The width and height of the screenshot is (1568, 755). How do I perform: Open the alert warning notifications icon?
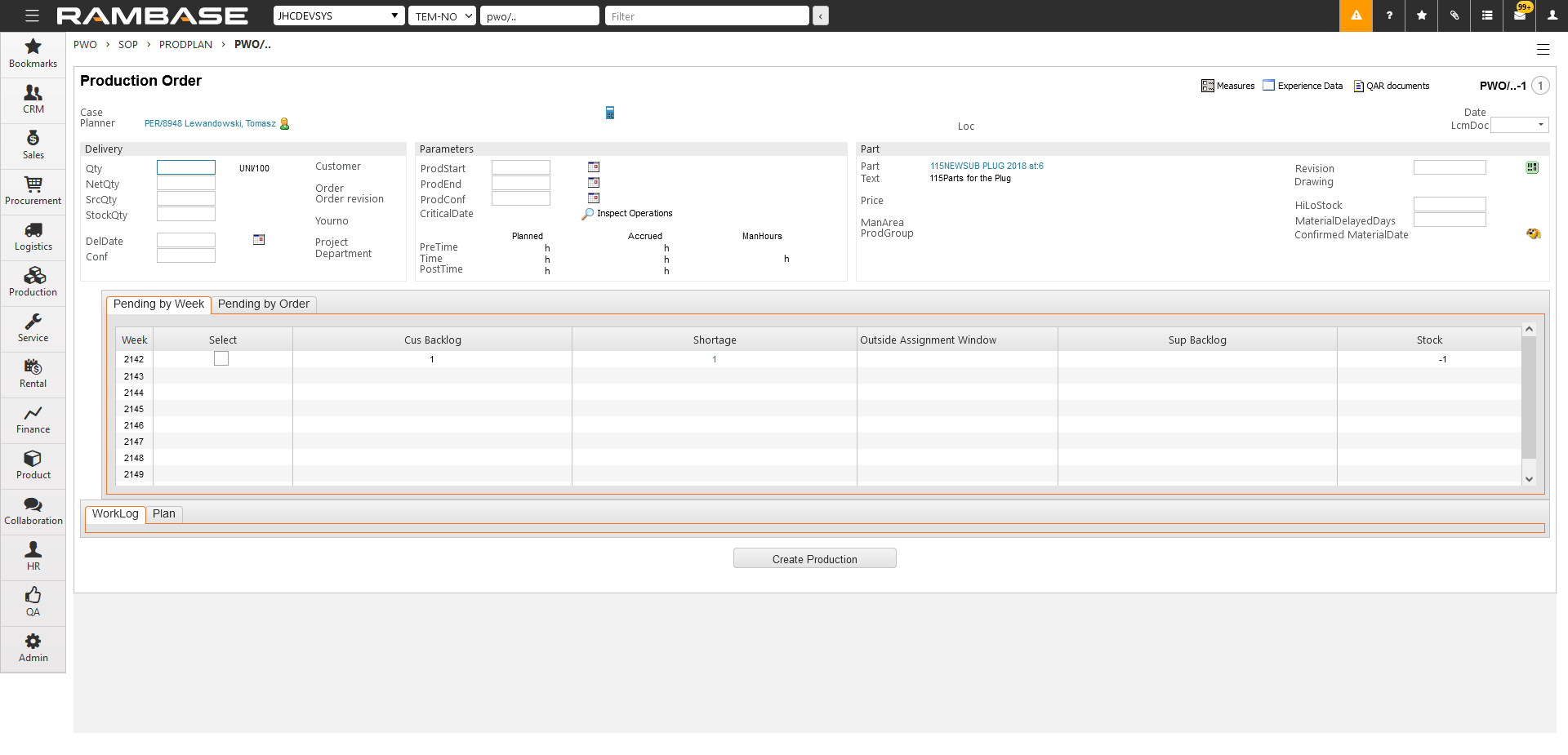click(x=1356, y=16)
